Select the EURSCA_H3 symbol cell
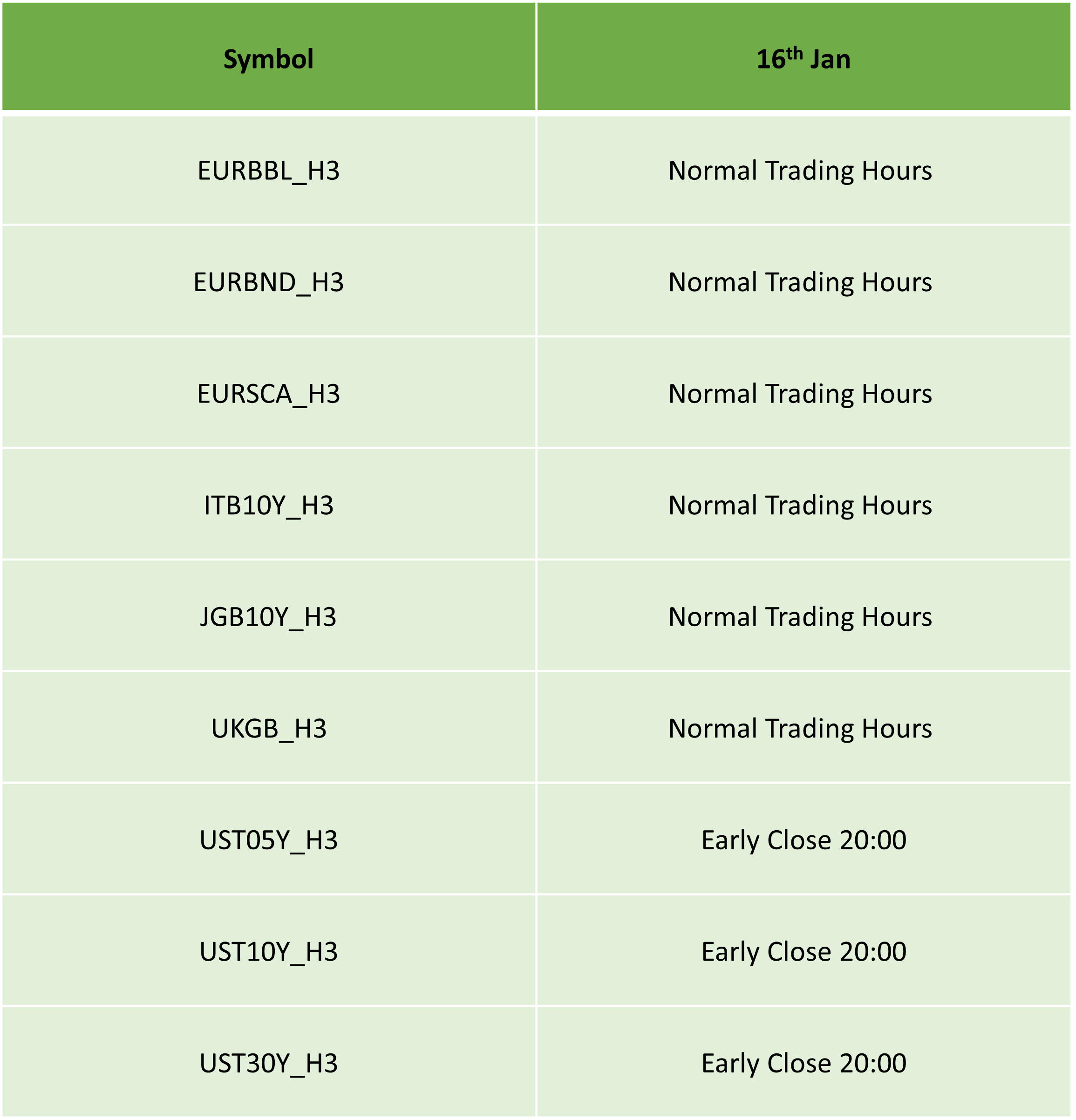The height and width of the screenshot is (1120, 1076). pyautogui.click(x=269, y=393)
